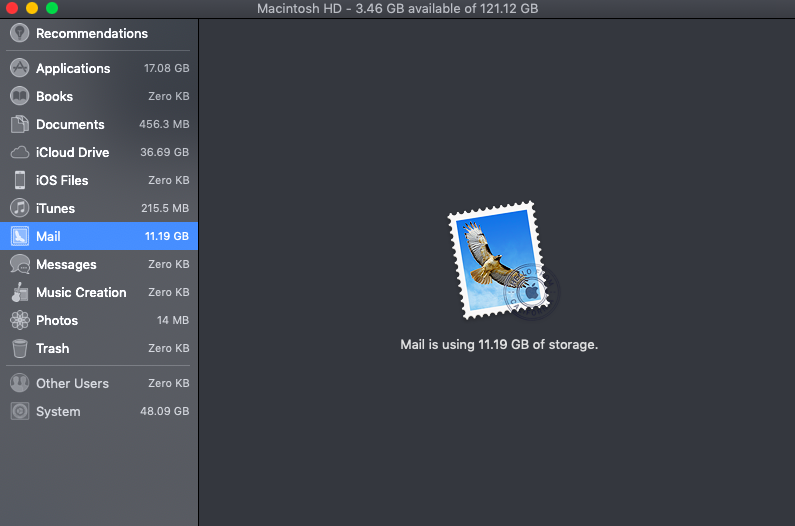The image size is (795, 526).
Task: Click the Applications sidebar icon
Action: tap(20, 68)
